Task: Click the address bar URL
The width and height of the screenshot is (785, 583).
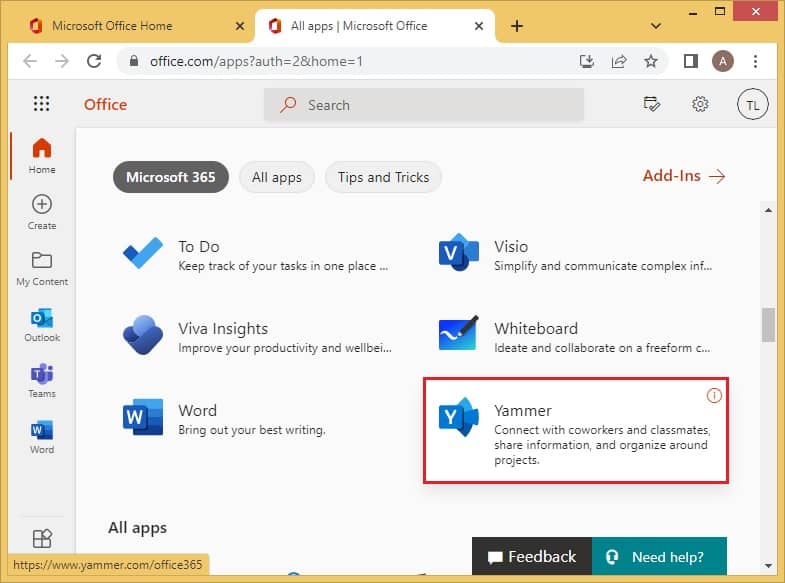Action: coord(256,61)
